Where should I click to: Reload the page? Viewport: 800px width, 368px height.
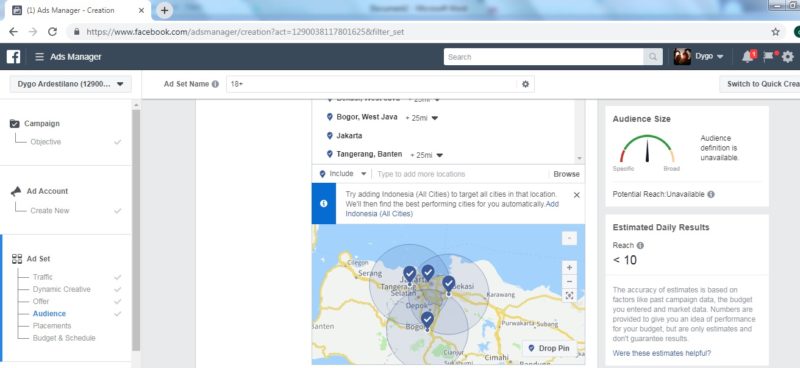click(x=52, y=32)
